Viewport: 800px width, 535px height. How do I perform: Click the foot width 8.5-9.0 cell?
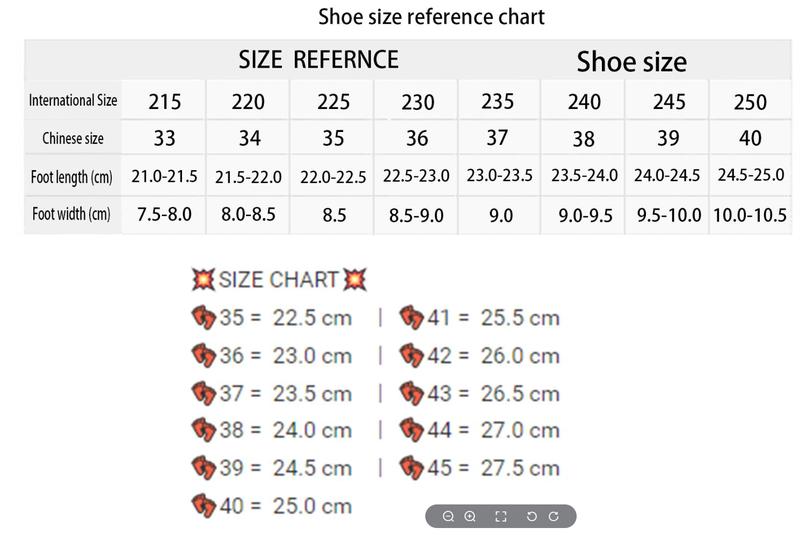(x=416, y=215)
